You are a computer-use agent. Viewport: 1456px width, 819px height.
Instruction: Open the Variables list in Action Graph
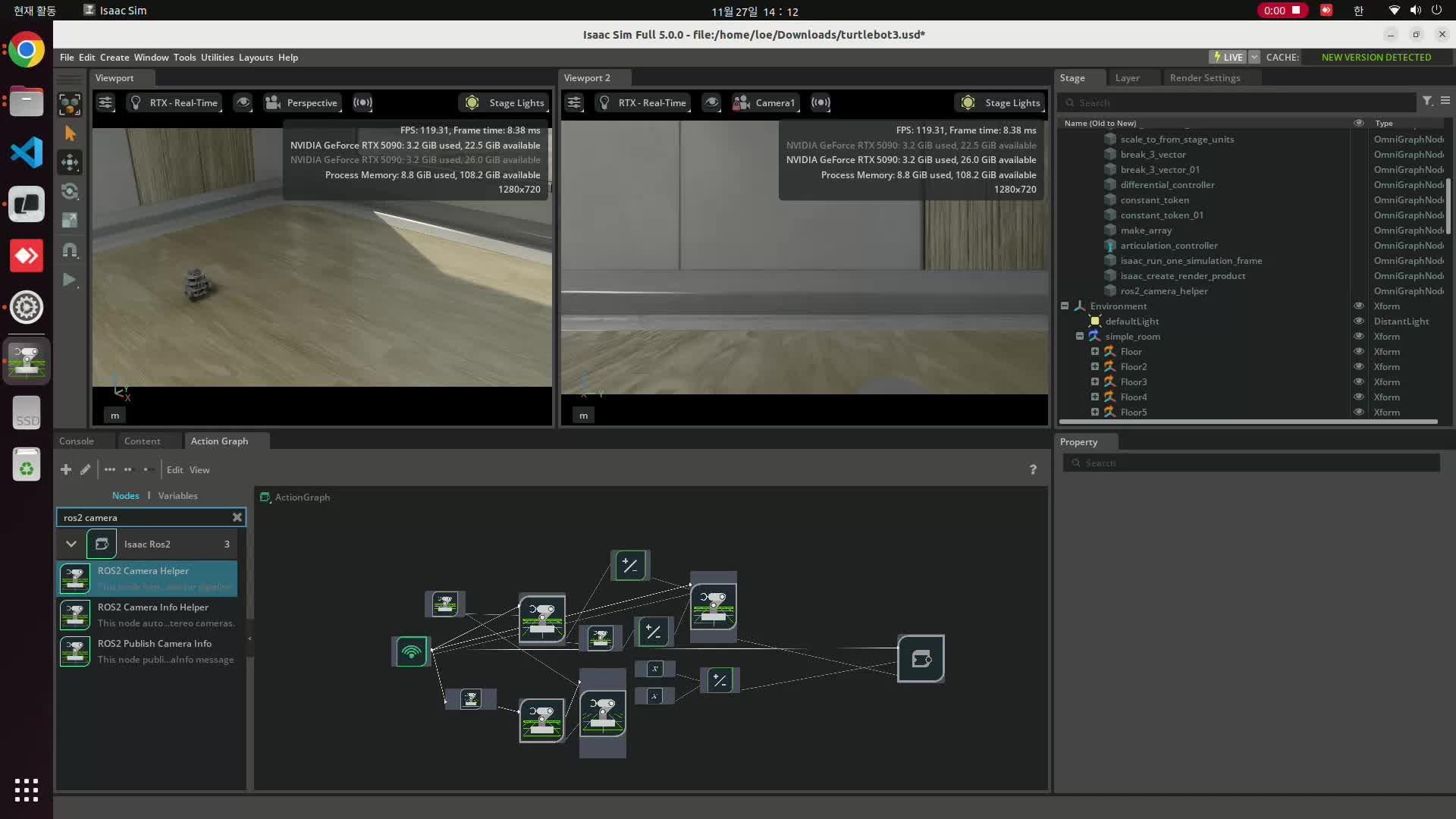(x=177, y=496)
